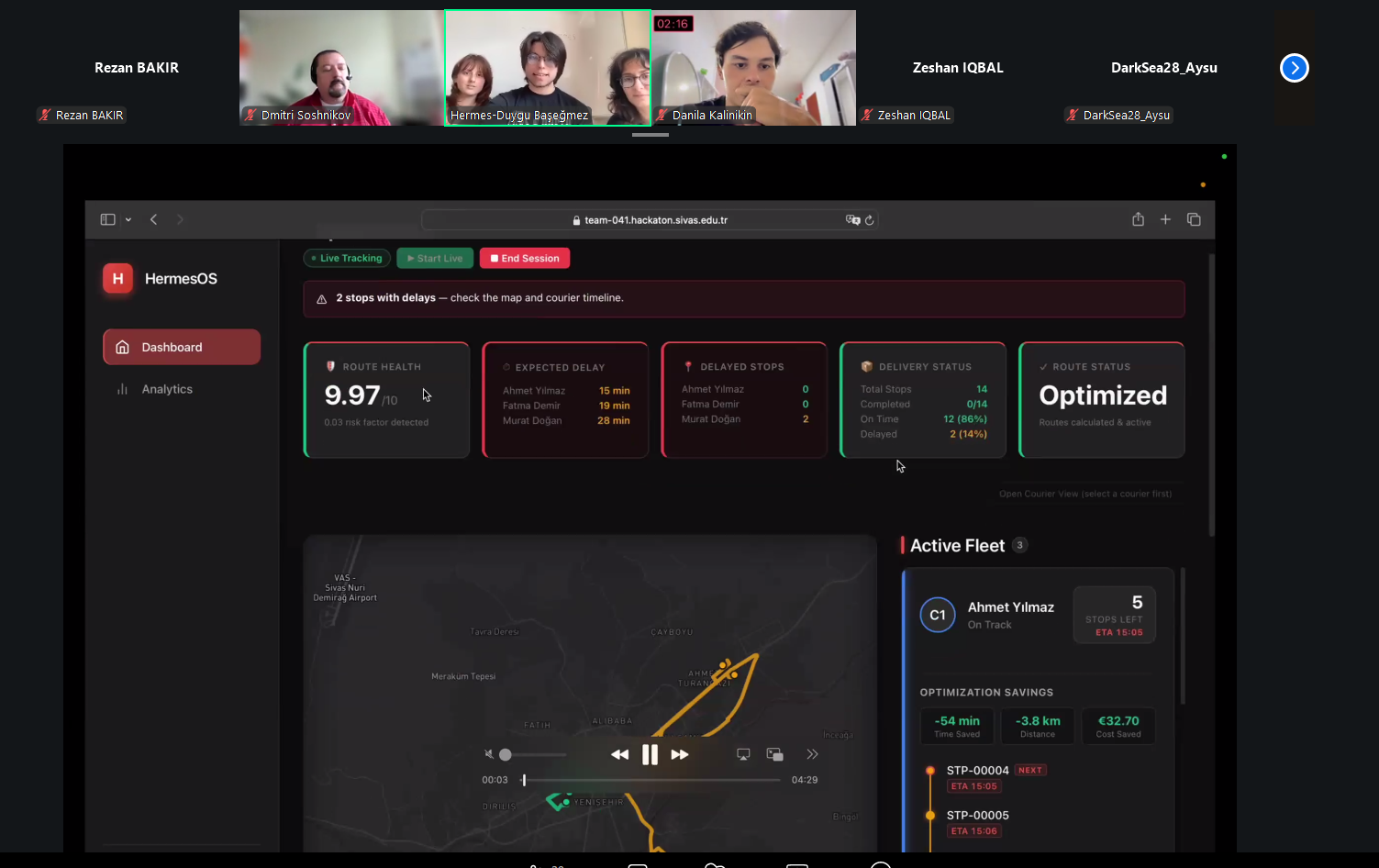Show next participants with blue arrow
Viewport: 1379px width, 868px height.
1294,68
